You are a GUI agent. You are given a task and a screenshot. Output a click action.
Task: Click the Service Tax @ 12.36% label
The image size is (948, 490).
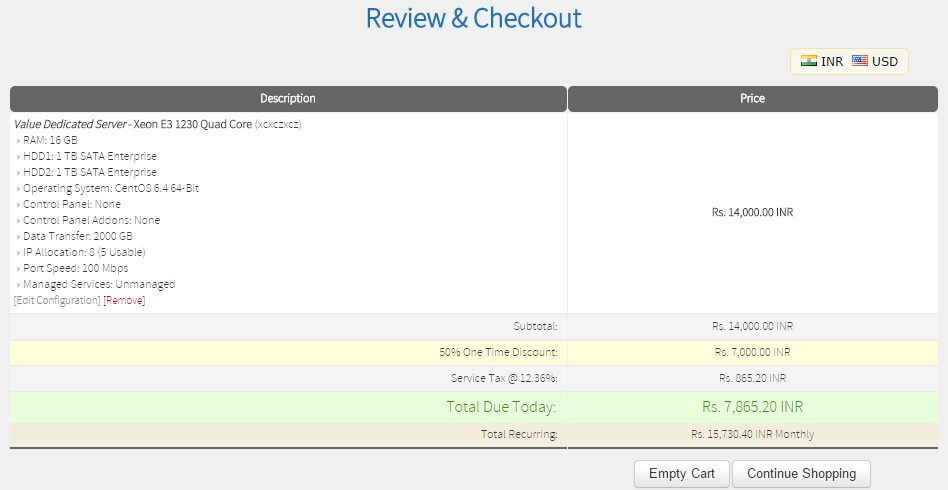point(504,379)
